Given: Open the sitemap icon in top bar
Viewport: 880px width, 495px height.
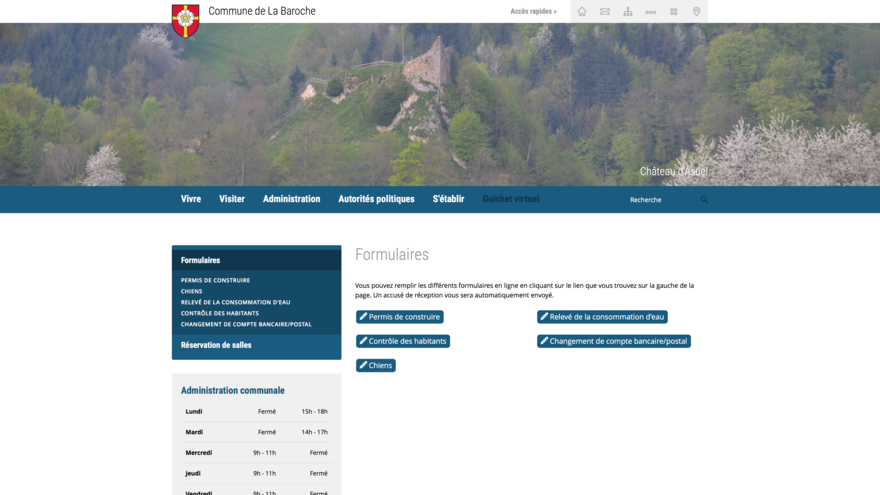Looking at the screenshot, I should [x=627, y=11].
